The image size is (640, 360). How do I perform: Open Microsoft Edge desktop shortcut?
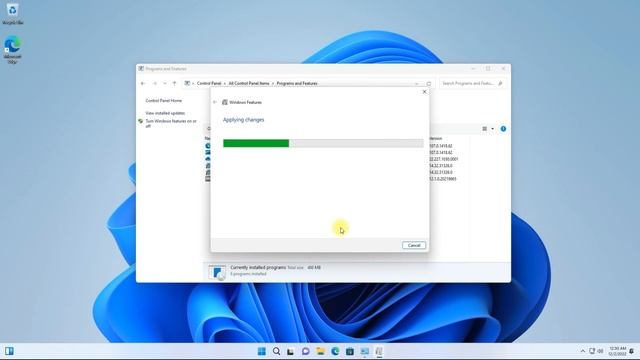[12, 49]
